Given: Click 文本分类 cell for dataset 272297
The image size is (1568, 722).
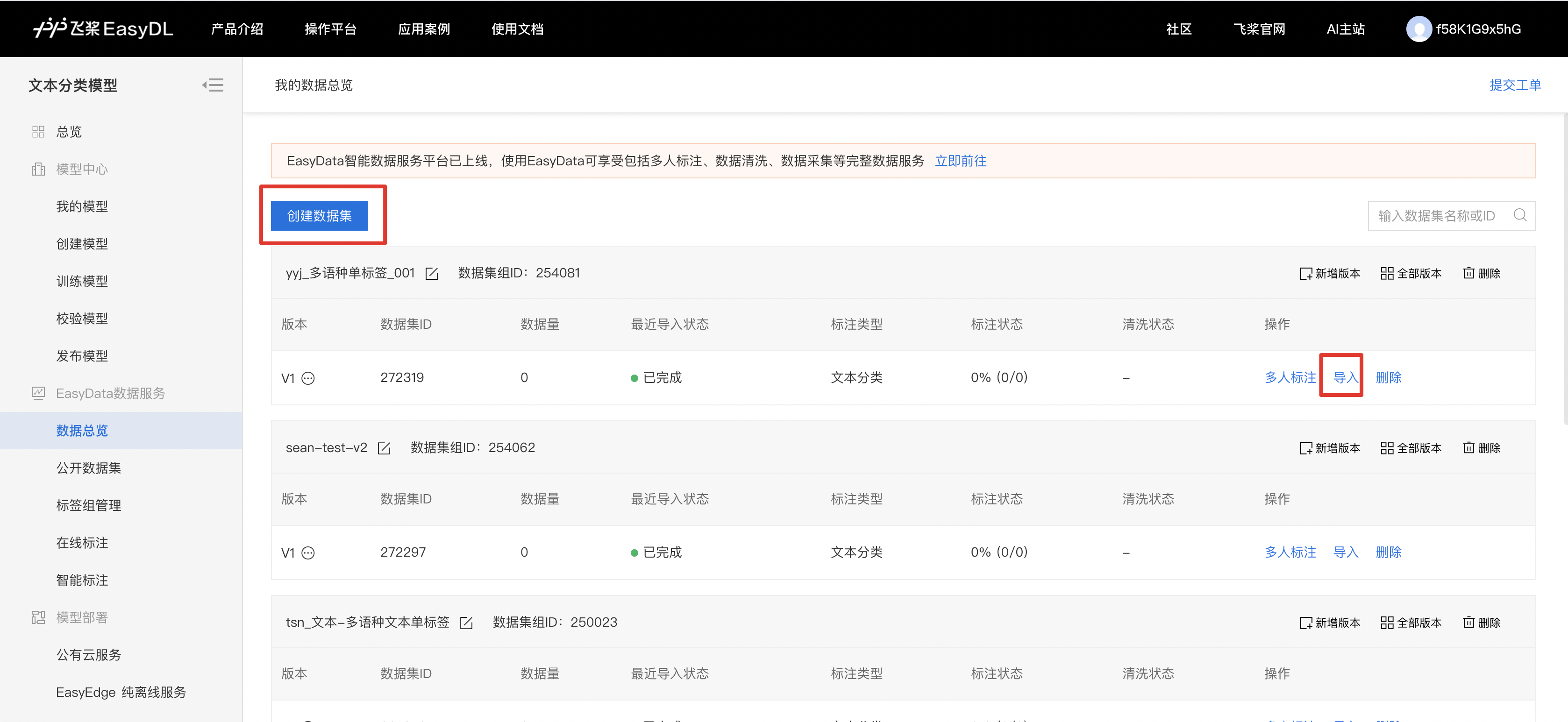Looking at the screenshot, I should (856, 552).
